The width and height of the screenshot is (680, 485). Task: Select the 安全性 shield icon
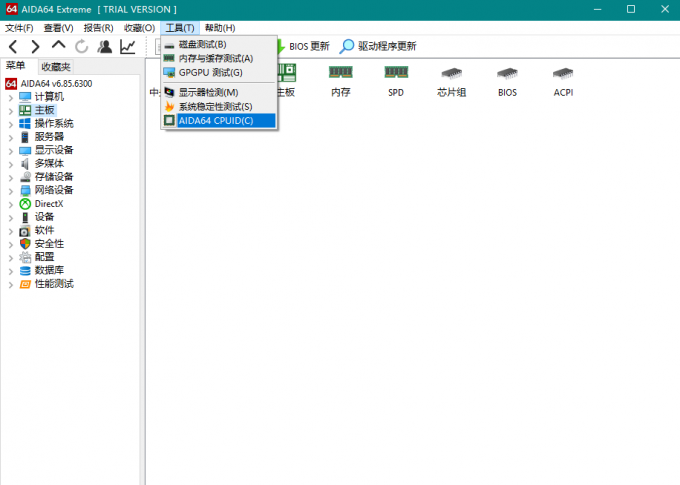25,244
